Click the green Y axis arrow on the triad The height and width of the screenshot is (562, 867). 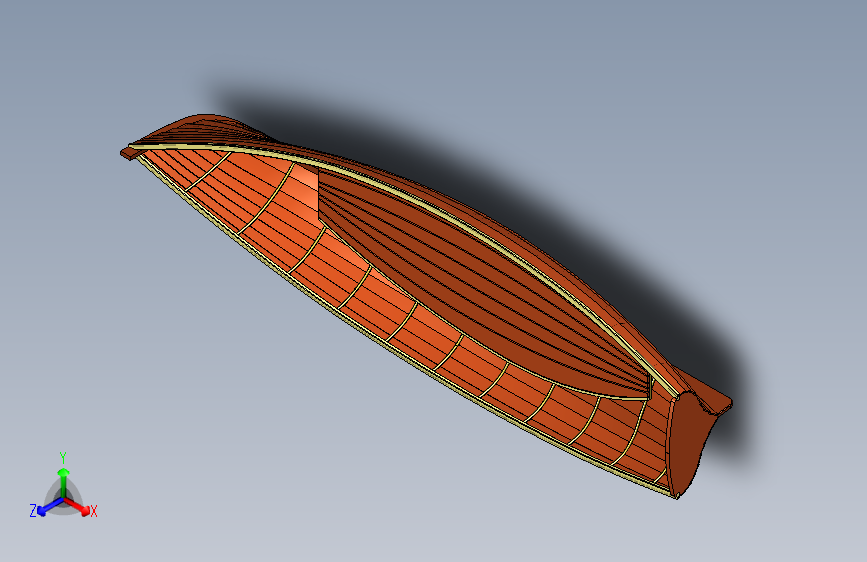(x=64, y=482)
